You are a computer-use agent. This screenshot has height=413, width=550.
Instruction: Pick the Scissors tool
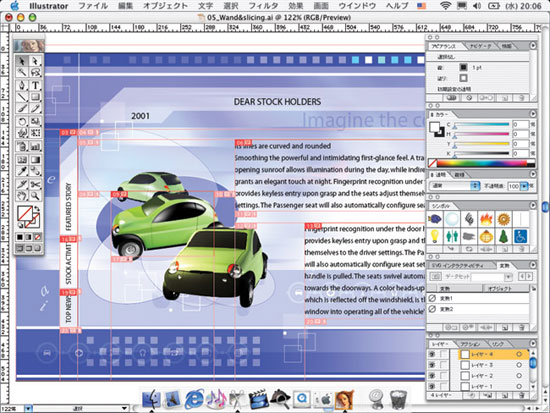35,184
